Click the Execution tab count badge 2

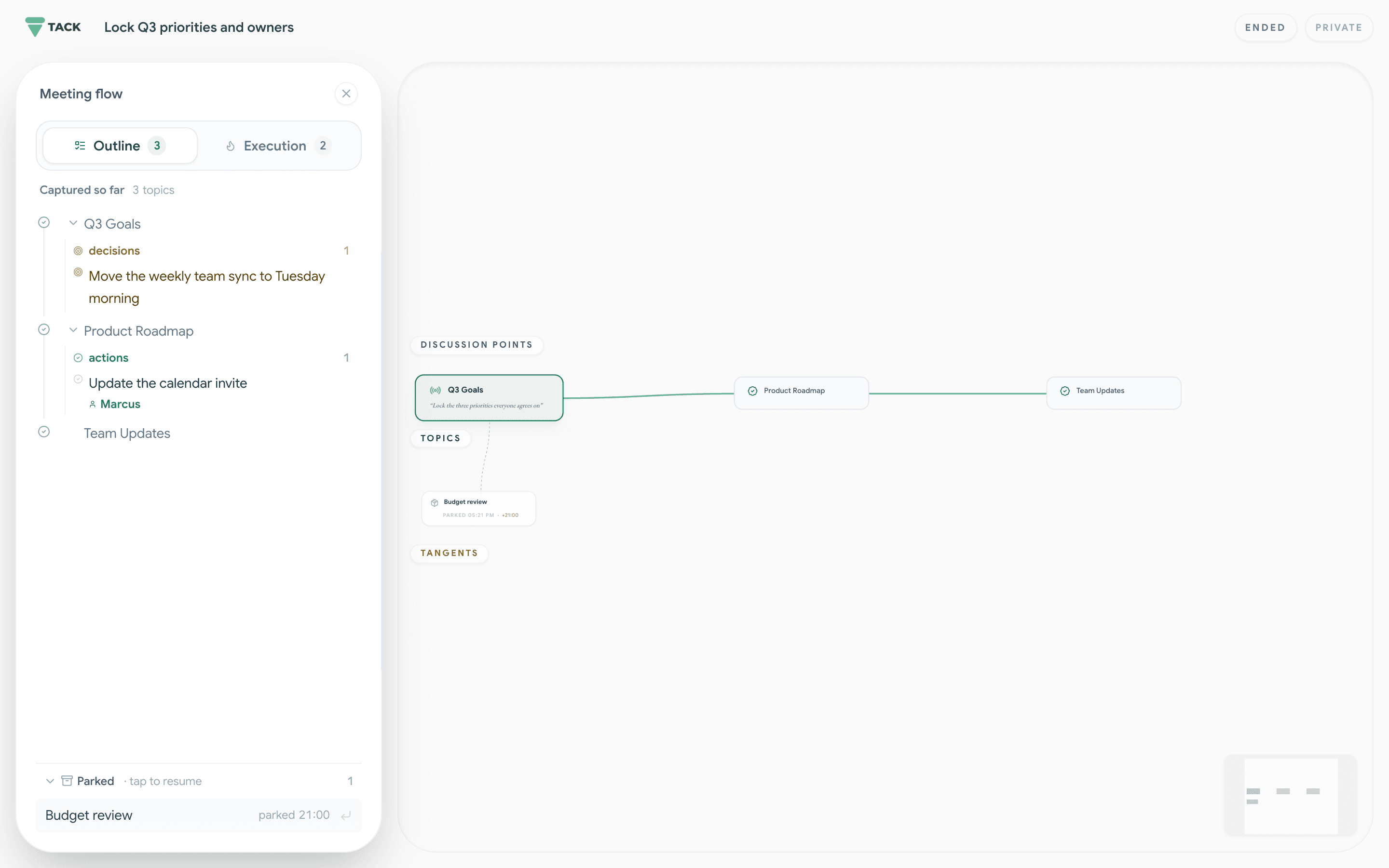(x=323, y=146)
